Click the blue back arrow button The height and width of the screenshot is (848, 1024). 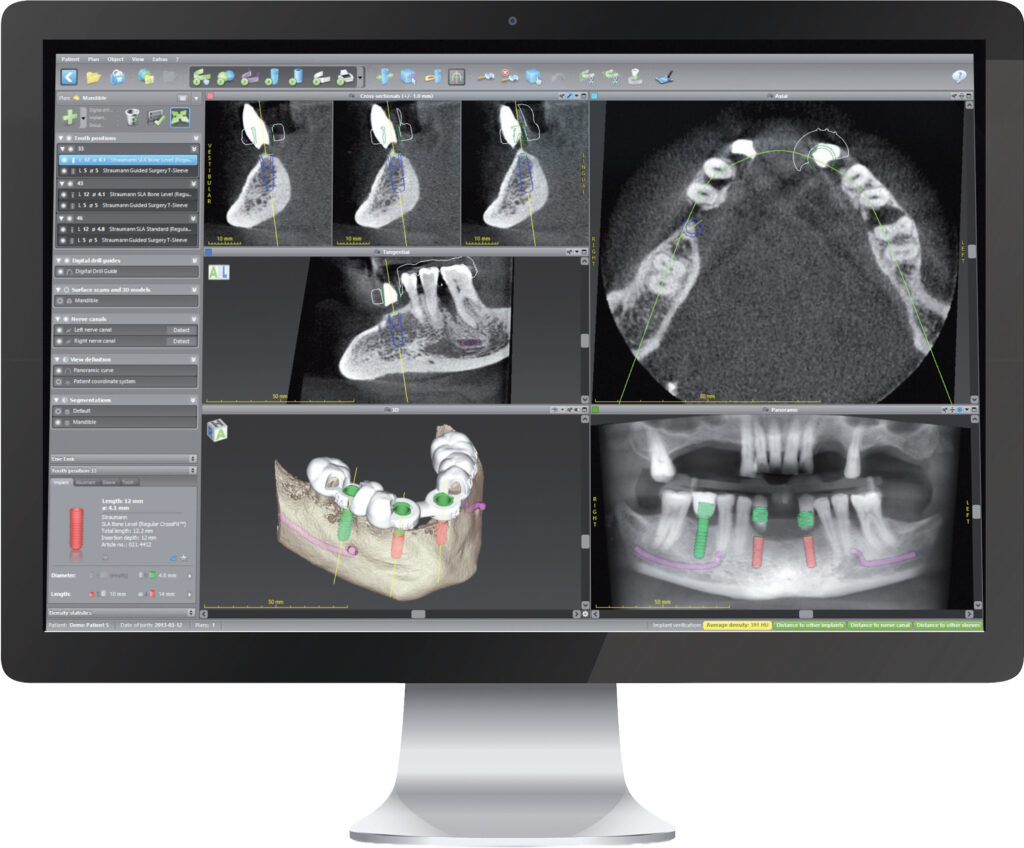click(69, 76)
